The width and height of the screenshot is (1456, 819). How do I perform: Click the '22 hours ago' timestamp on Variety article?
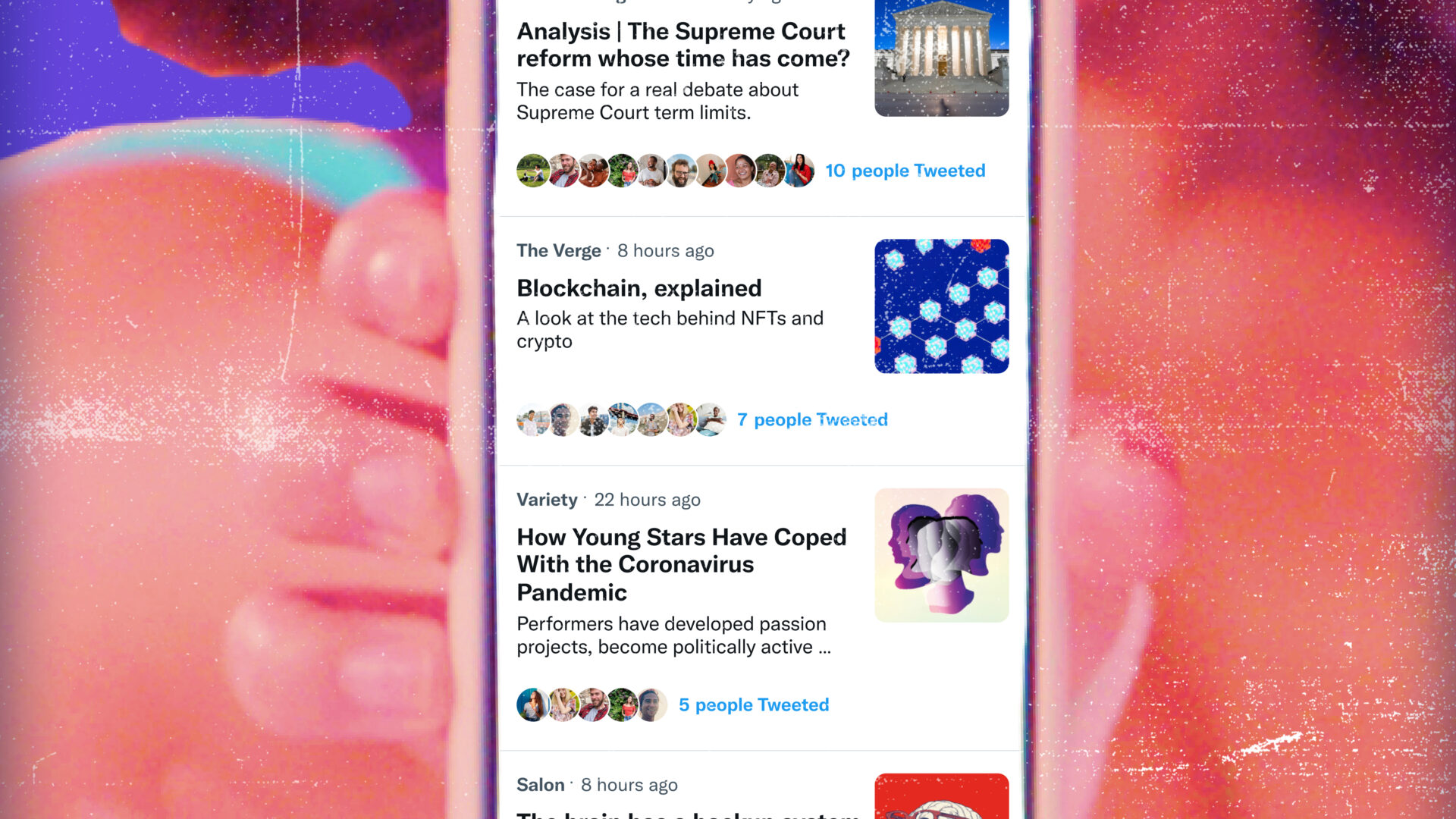point(646,499)
